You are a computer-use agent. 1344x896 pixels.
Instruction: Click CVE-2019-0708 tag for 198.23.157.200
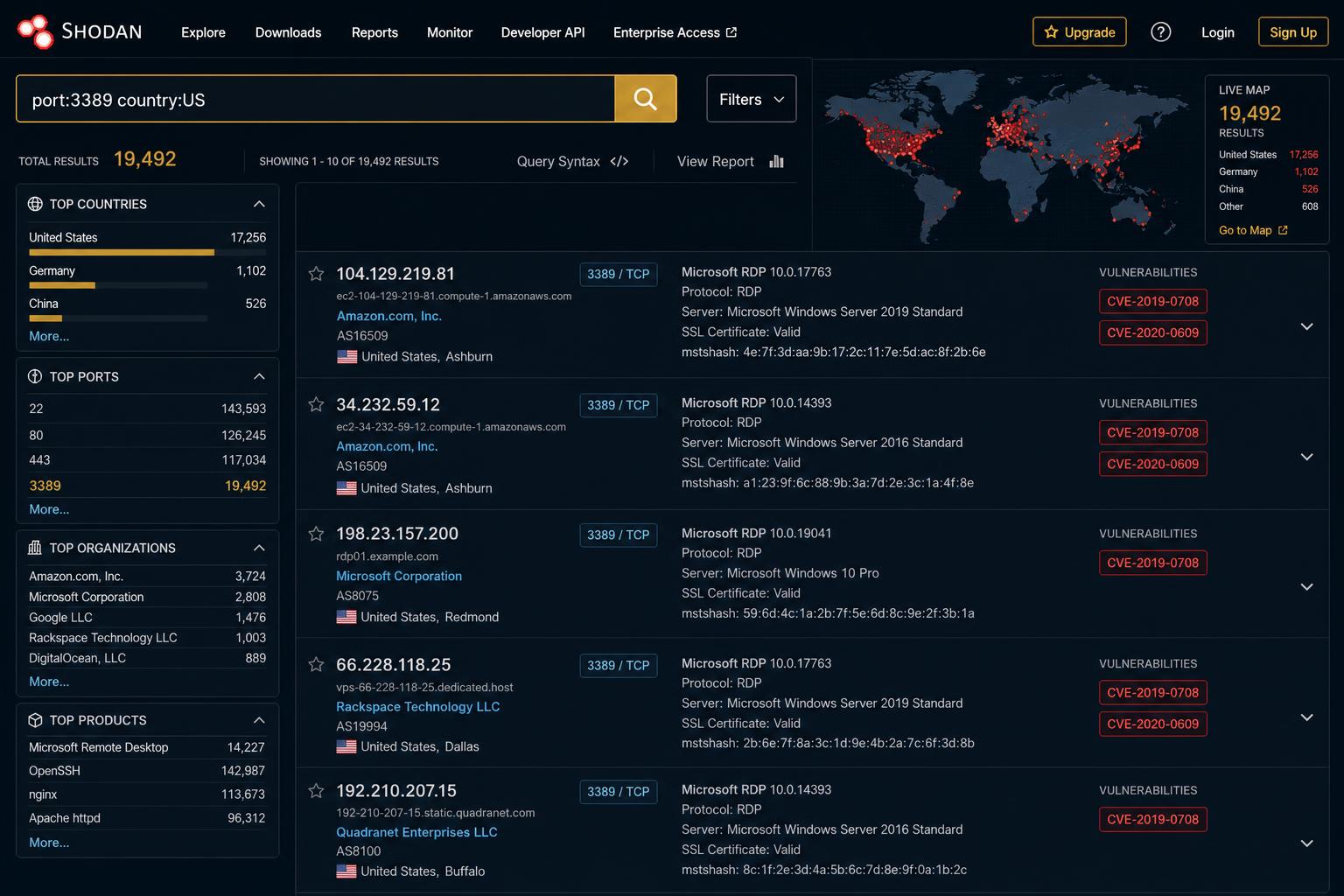[x=1152, y=563]
